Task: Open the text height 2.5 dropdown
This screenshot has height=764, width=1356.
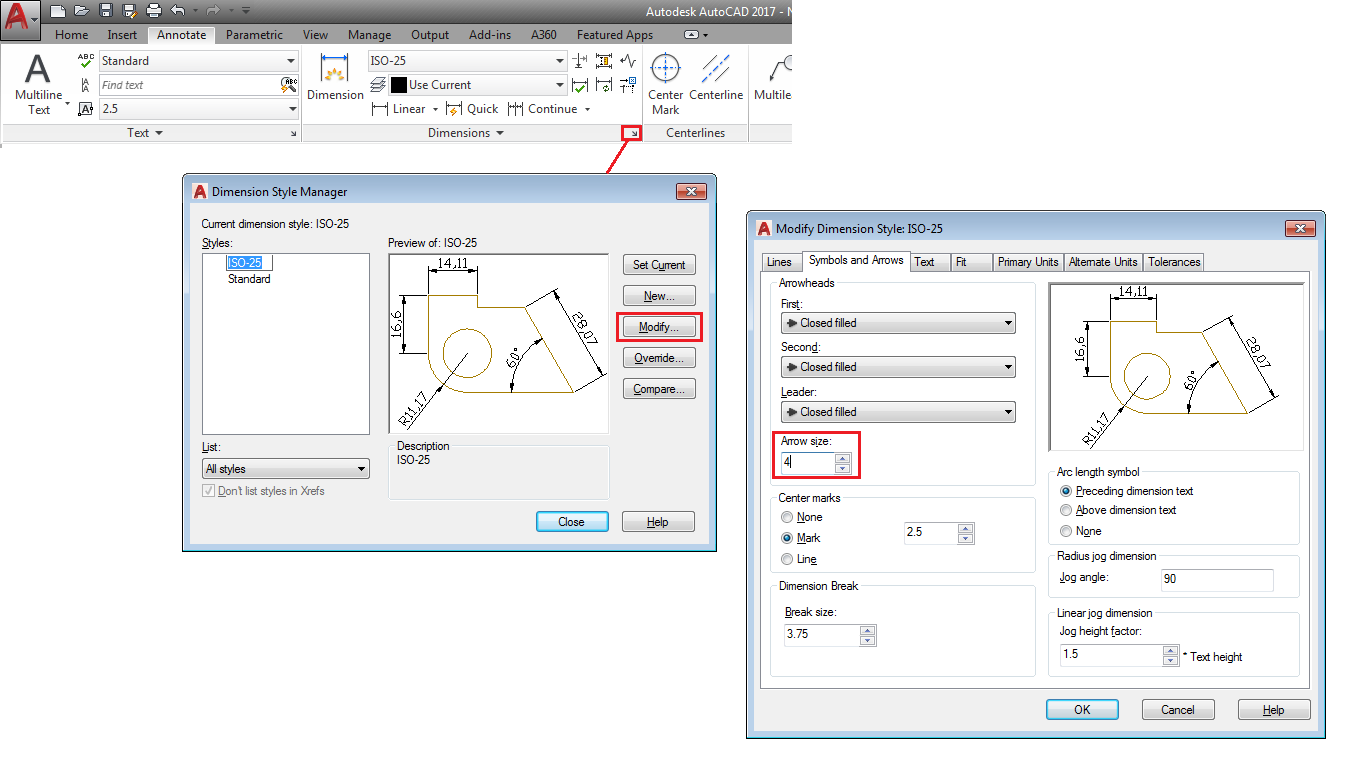Action: (x=199, y=109)
